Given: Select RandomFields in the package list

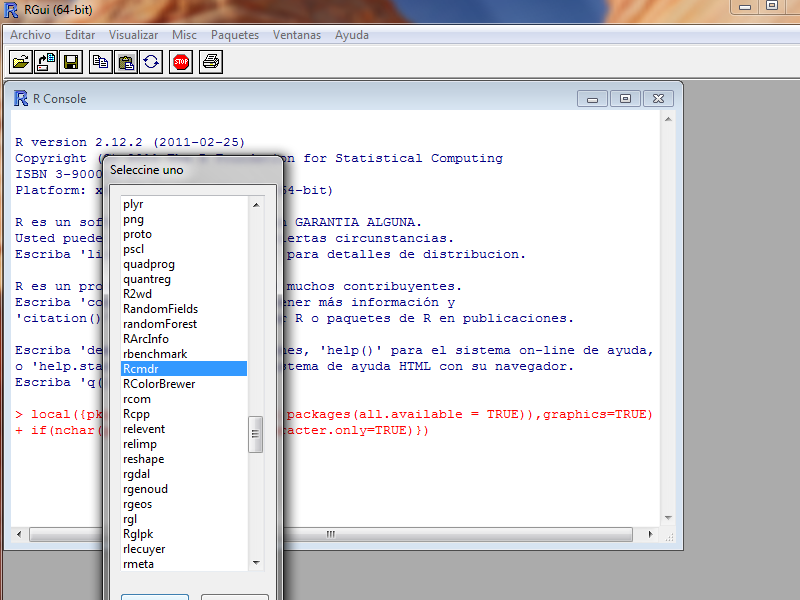Looking at the screenshot, I should pos(184,309).
